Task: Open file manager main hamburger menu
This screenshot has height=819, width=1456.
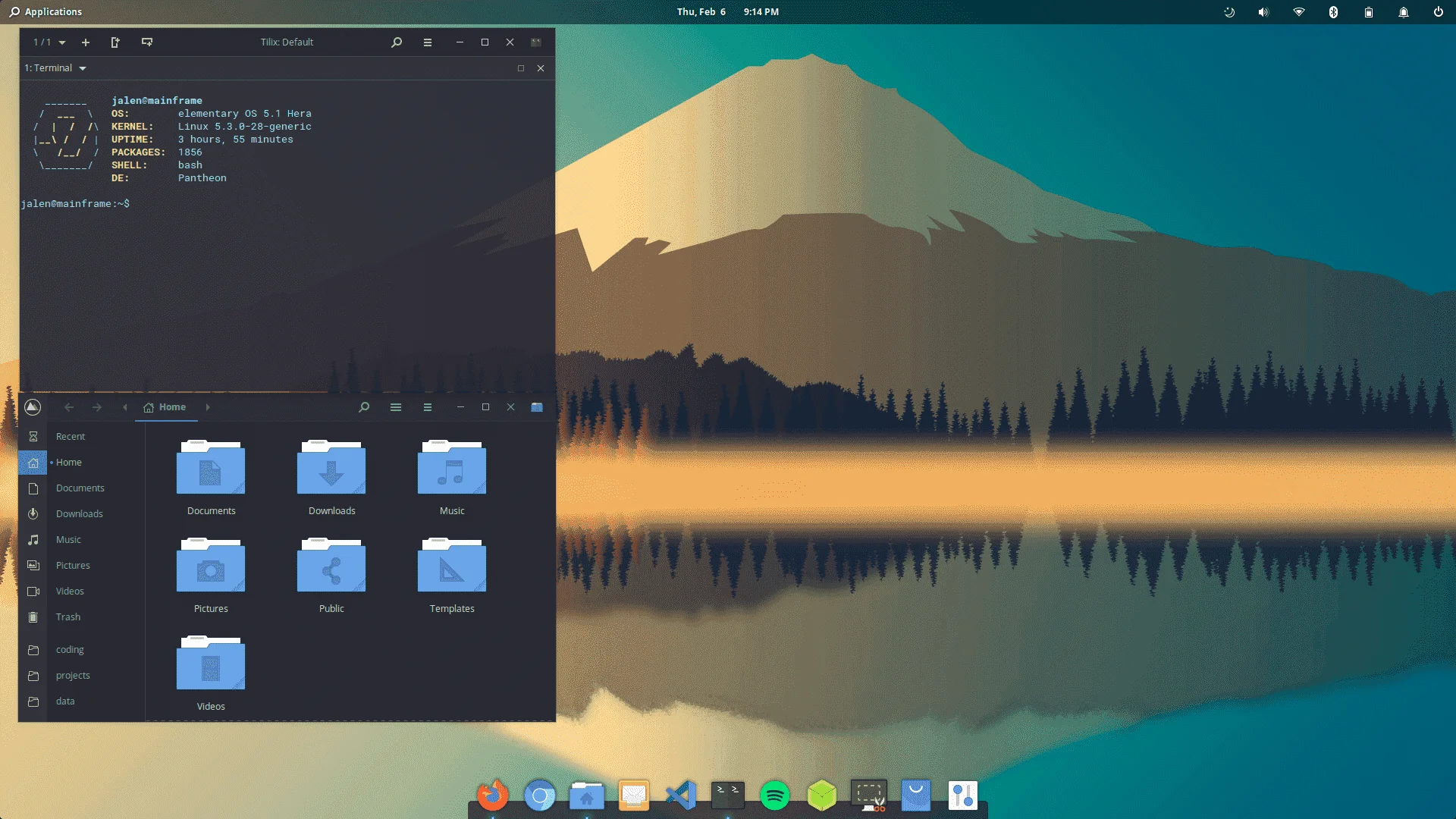Action: pos(428,407)
